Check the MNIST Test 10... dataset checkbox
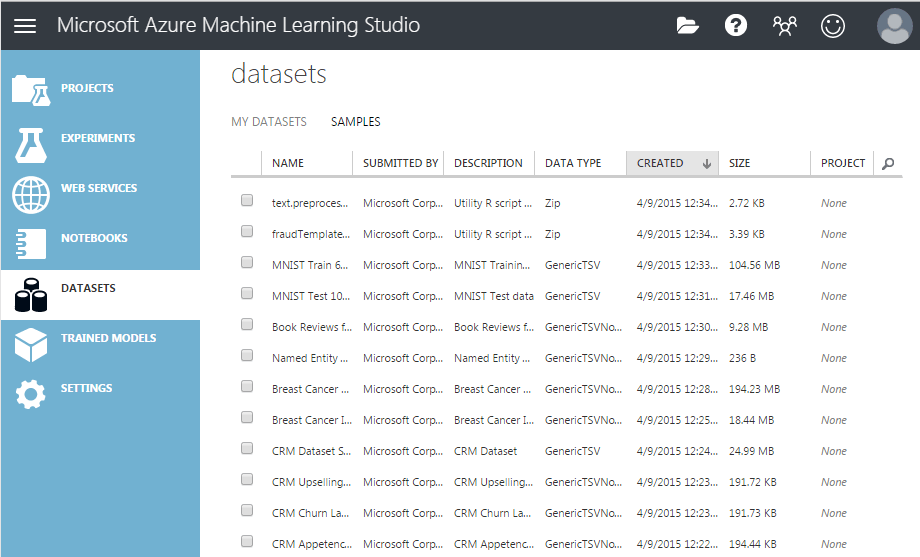Viewport: 920px width, 557px height. point(247,293)
